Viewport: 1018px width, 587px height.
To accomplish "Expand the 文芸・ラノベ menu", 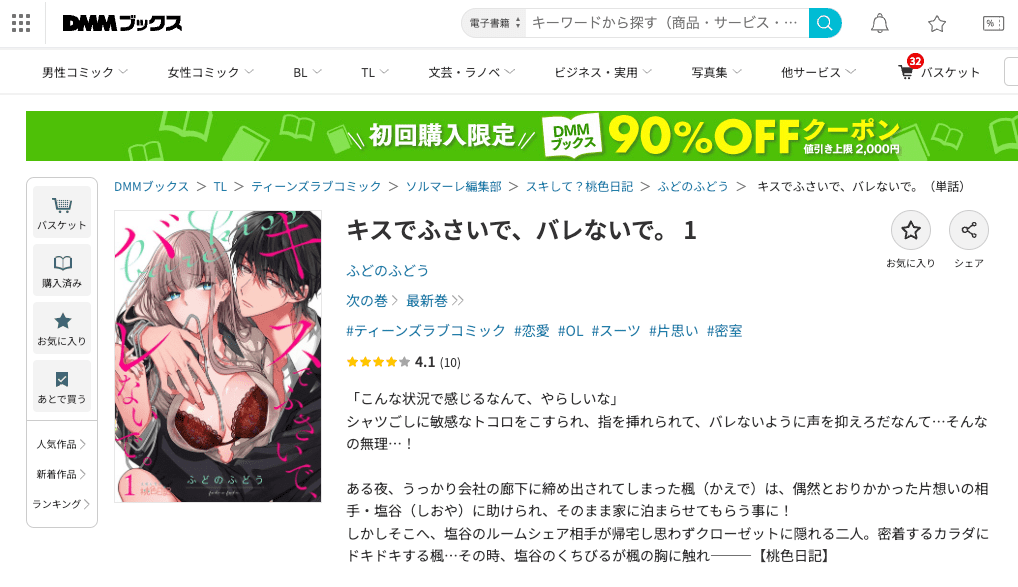I will click(x=471, y=72).
